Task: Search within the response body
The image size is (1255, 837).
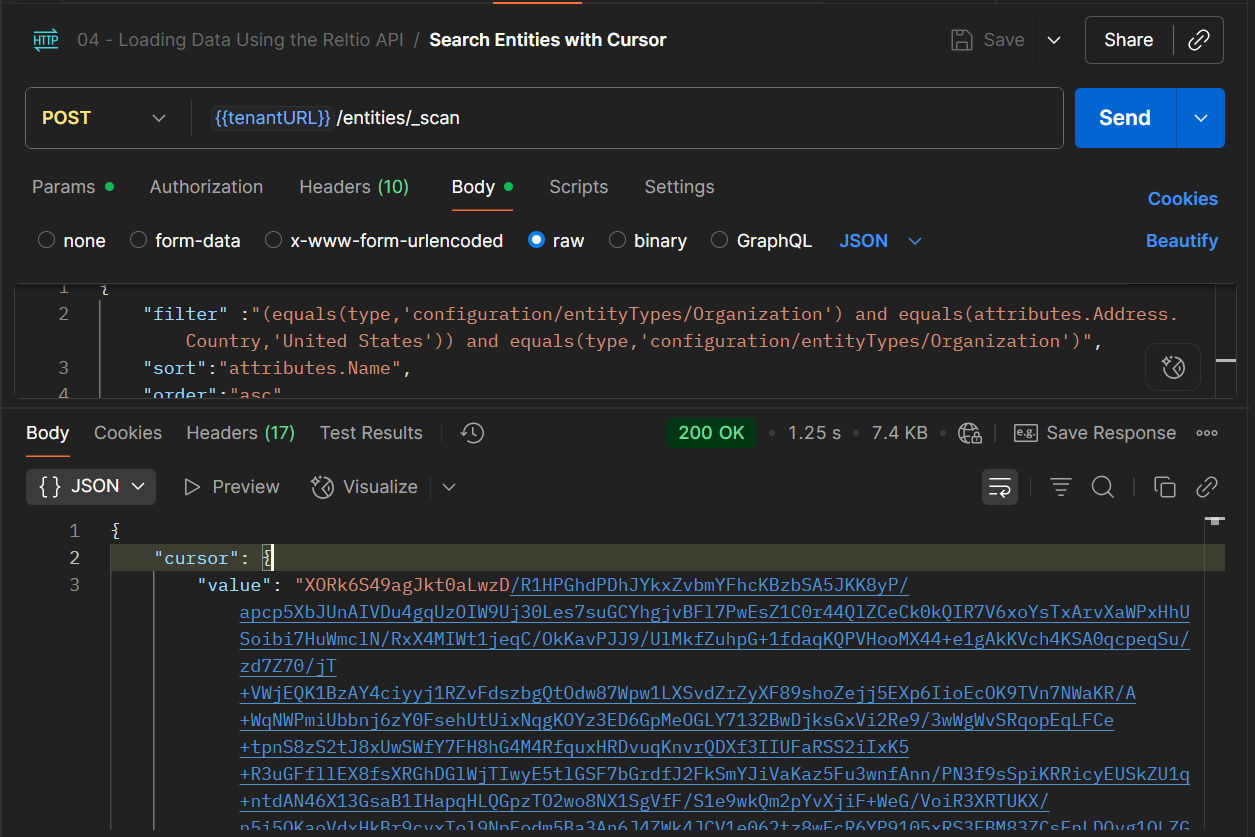Action: pos(1103,487)
